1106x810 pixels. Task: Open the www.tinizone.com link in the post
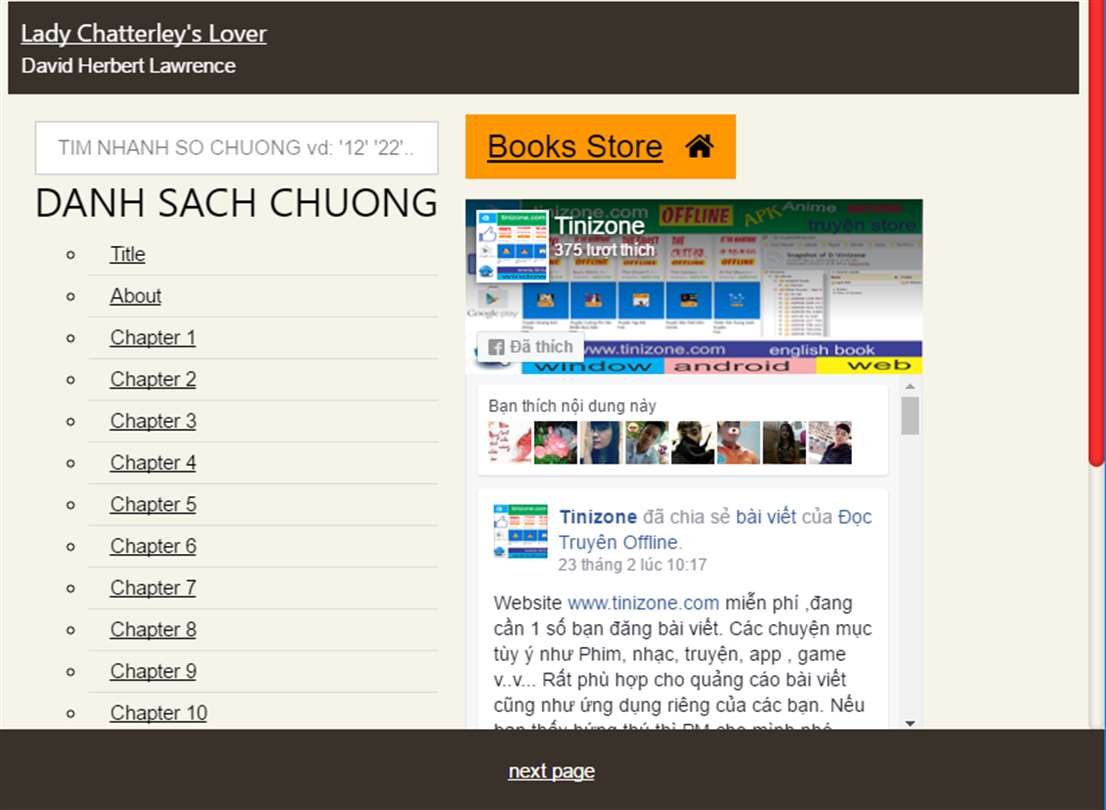(643, 603)
